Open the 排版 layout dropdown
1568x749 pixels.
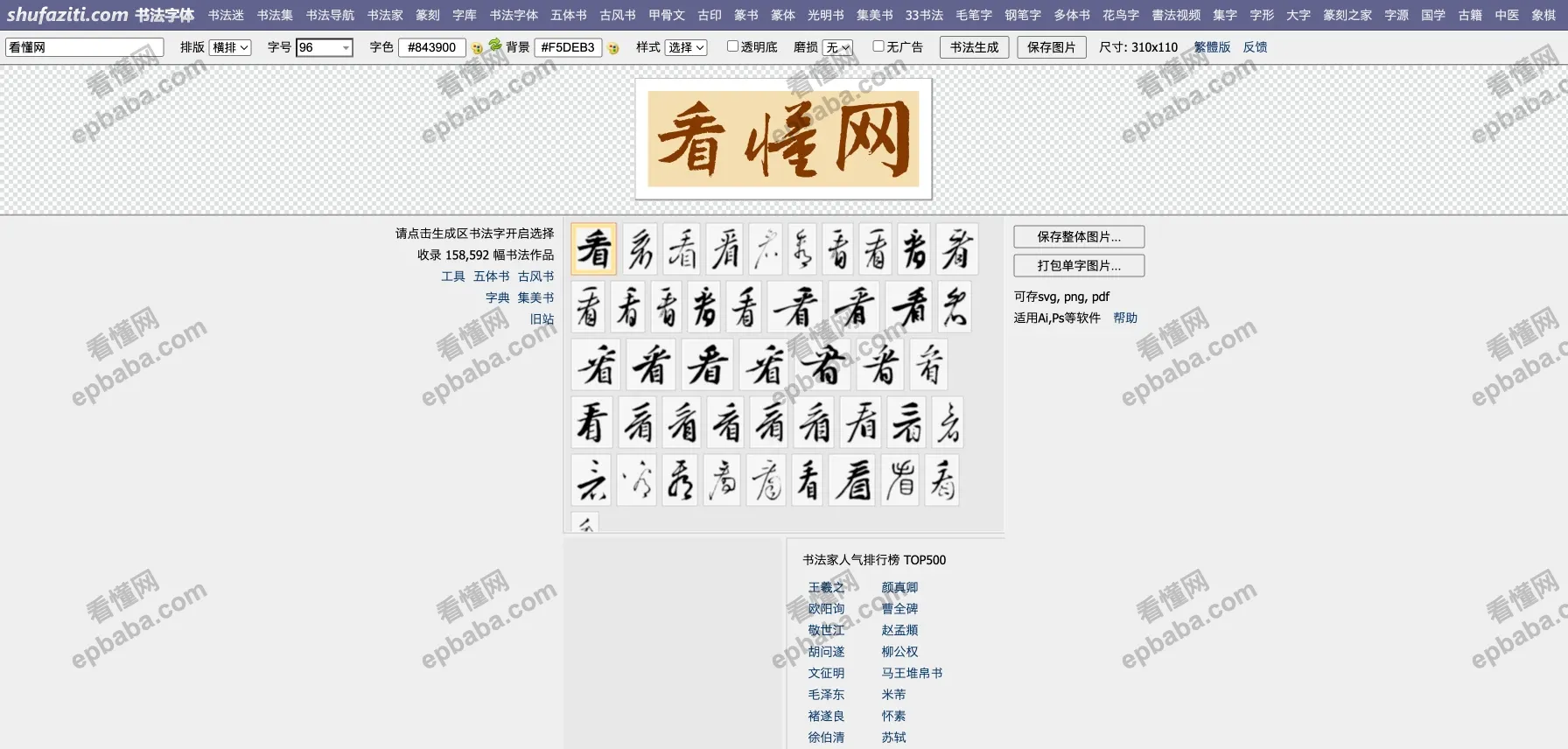pos(230,47)
